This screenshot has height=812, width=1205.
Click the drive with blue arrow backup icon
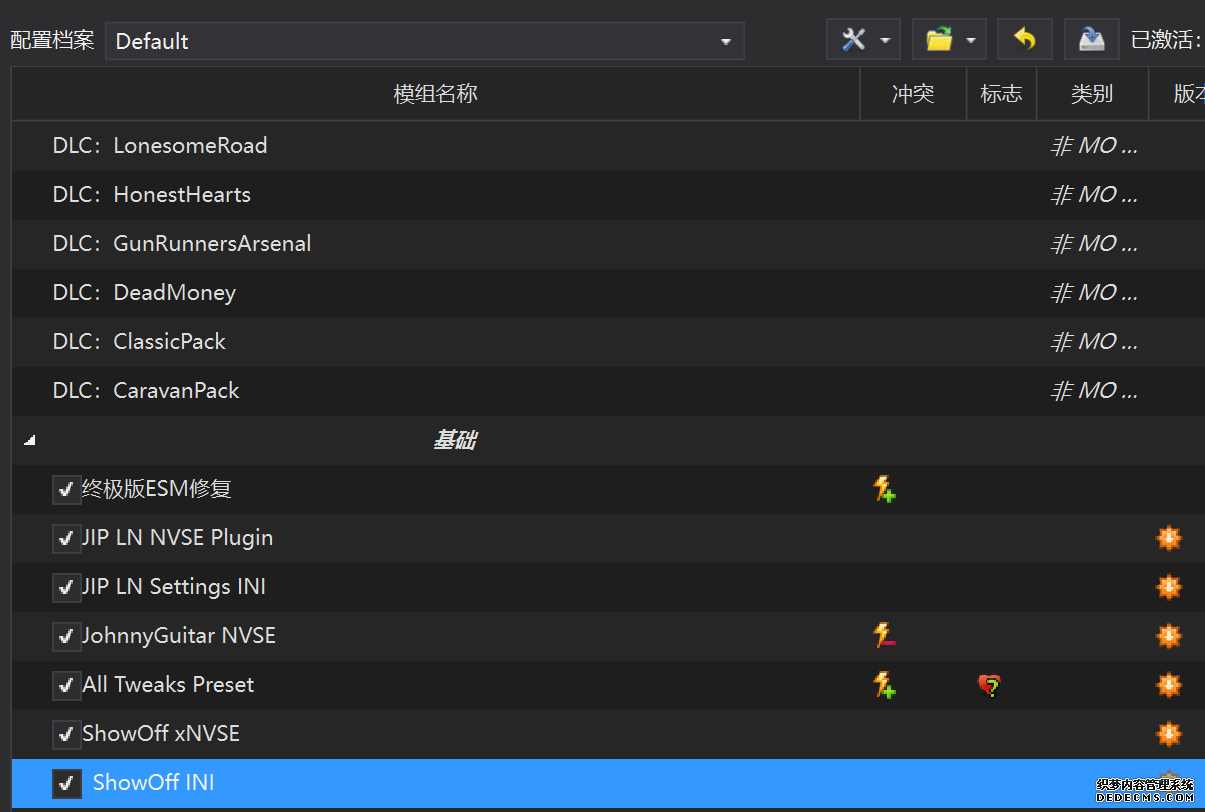coord(1091,40)
